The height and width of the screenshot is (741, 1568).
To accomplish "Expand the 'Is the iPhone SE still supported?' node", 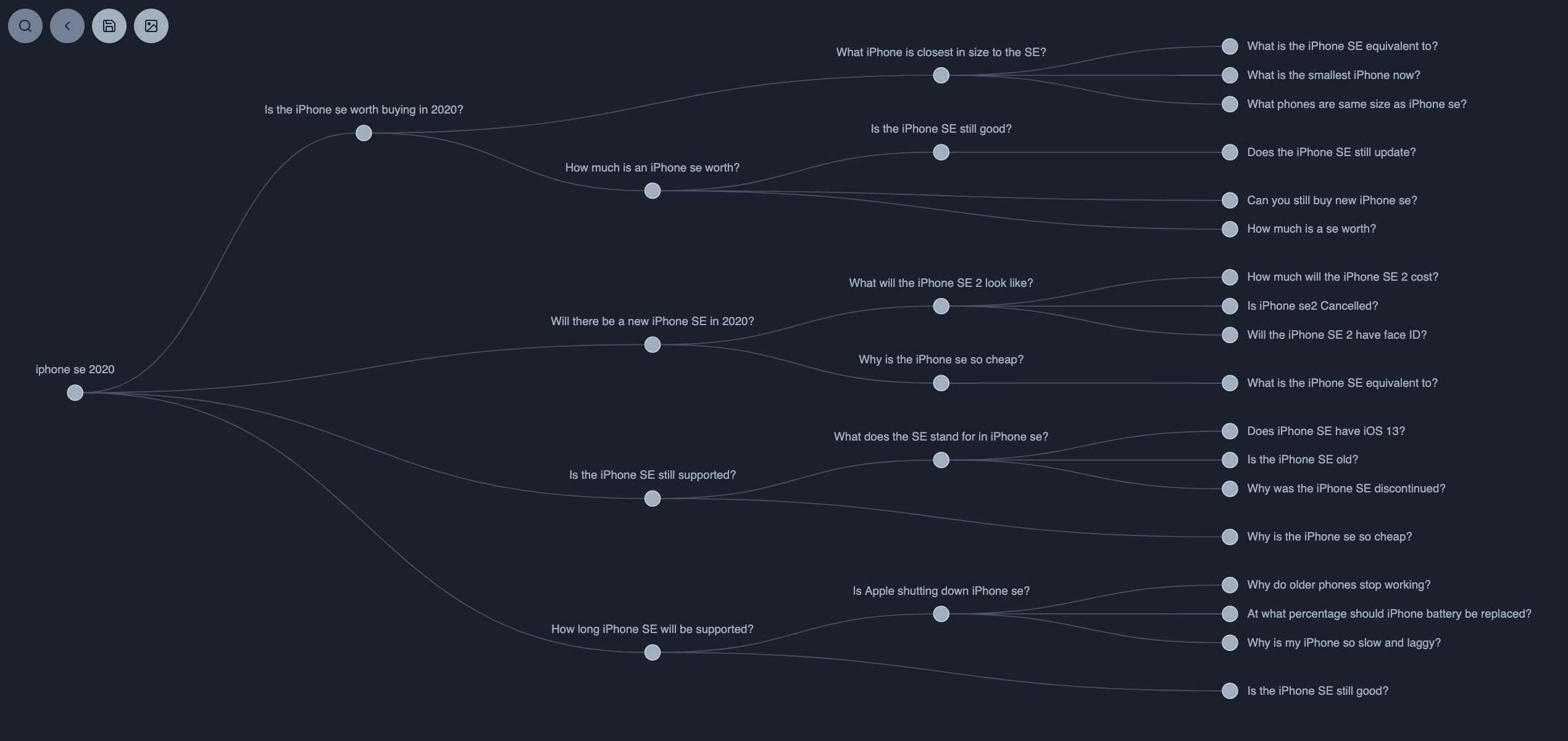I will [x=652, y=498].
